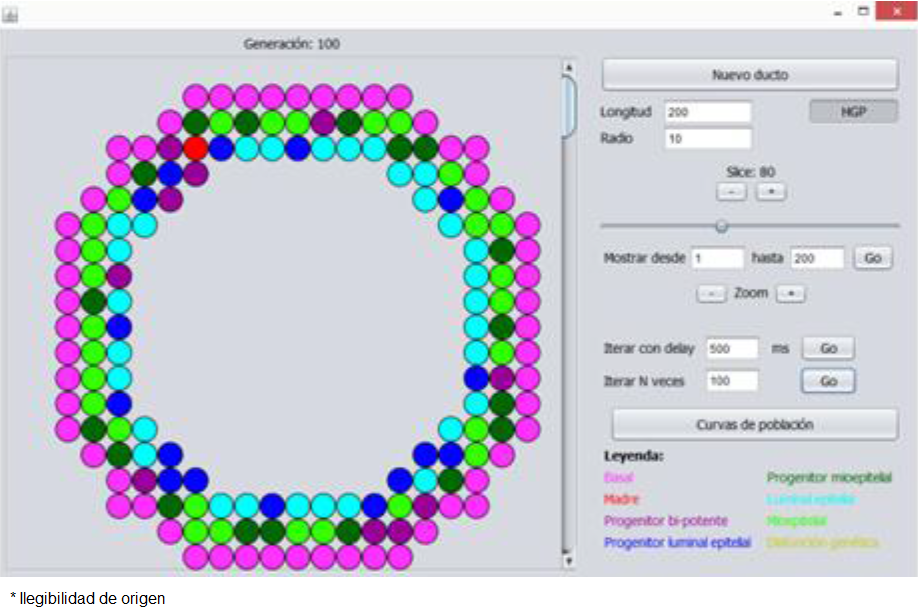Increase the slice with the plus button
The image size is (918, 614).
click(770, 192)
